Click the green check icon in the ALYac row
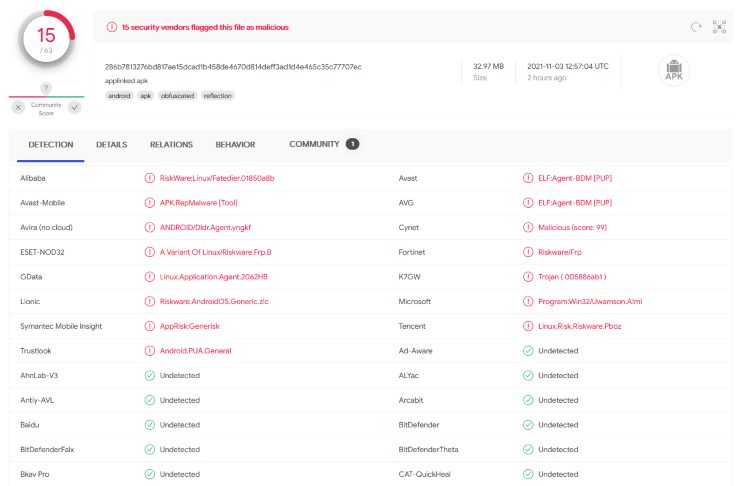Screen dimensions: 750x486 click(528, 376)
